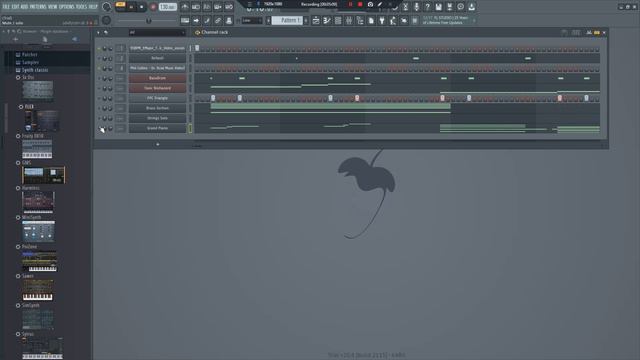Select the Brass Section channel button
Screen dimensions: 640x360
coord(157,108)
